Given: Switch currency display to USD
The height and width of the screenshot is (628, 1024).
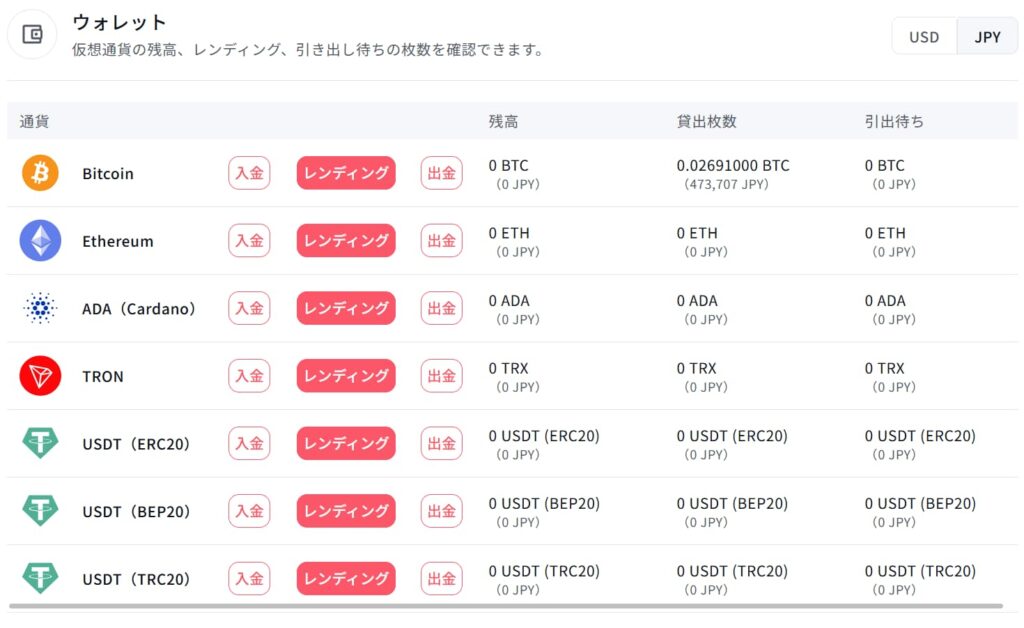Looking at the screenshot, I should coord(924,37).
